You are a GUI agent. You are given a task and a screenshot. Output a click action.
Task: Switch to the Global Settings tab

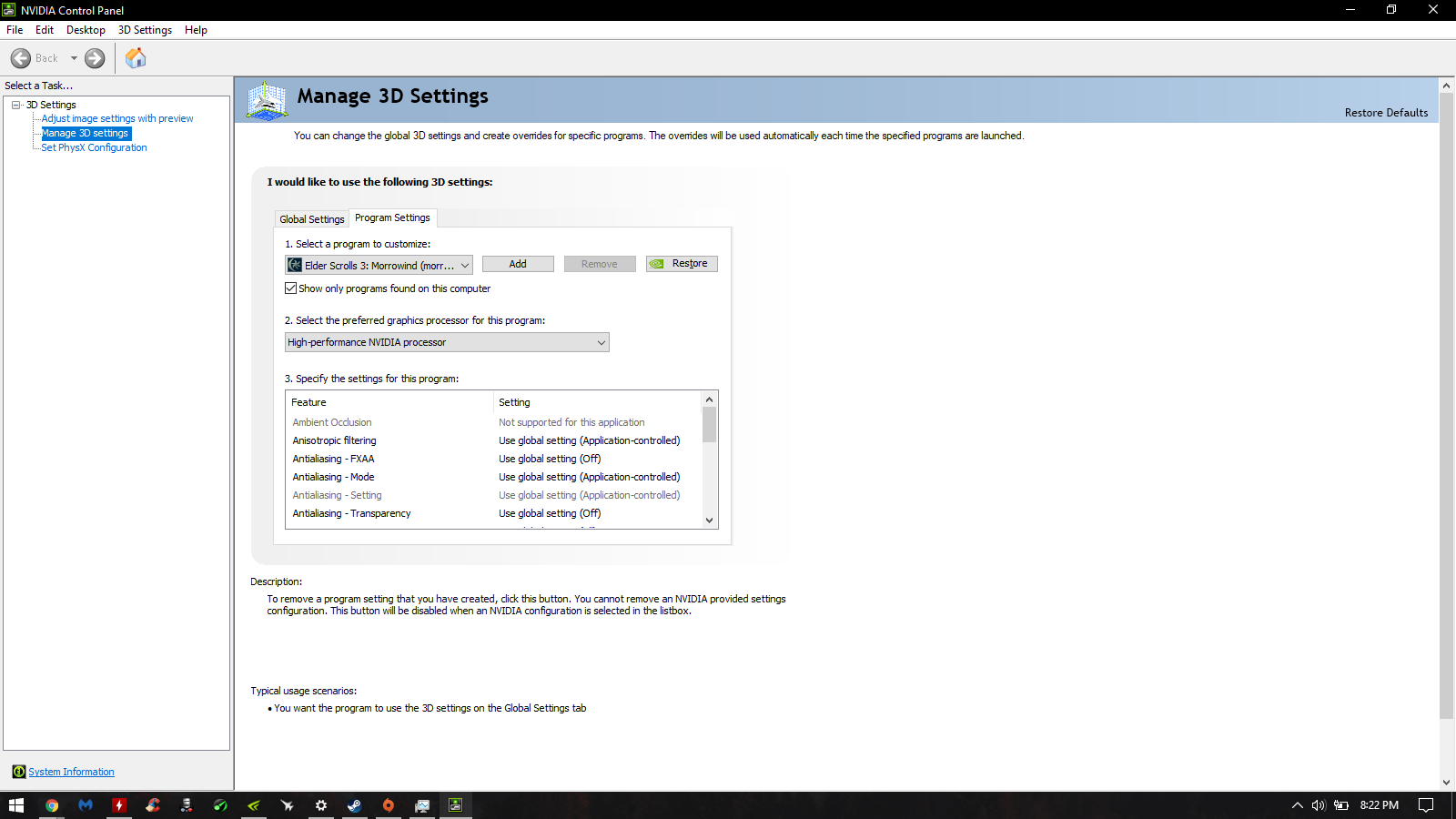(x=312, y=219)
